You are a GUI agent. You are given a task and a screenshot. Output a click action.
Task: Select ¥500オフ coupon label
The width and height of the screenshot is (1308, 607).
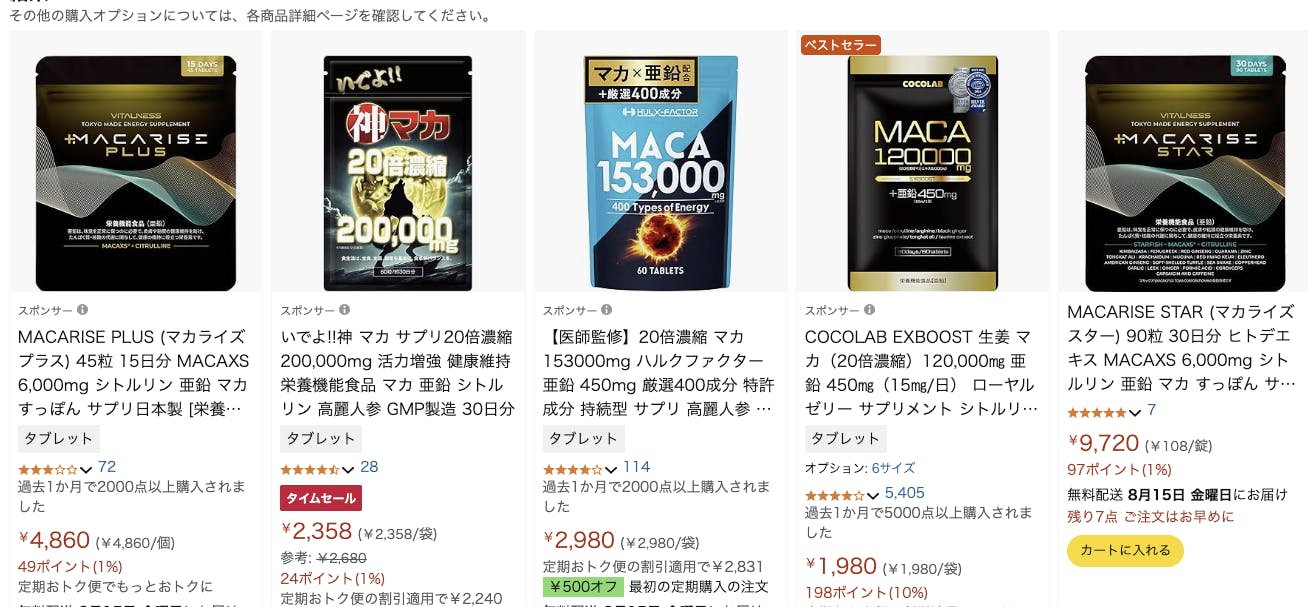(583, 587)
